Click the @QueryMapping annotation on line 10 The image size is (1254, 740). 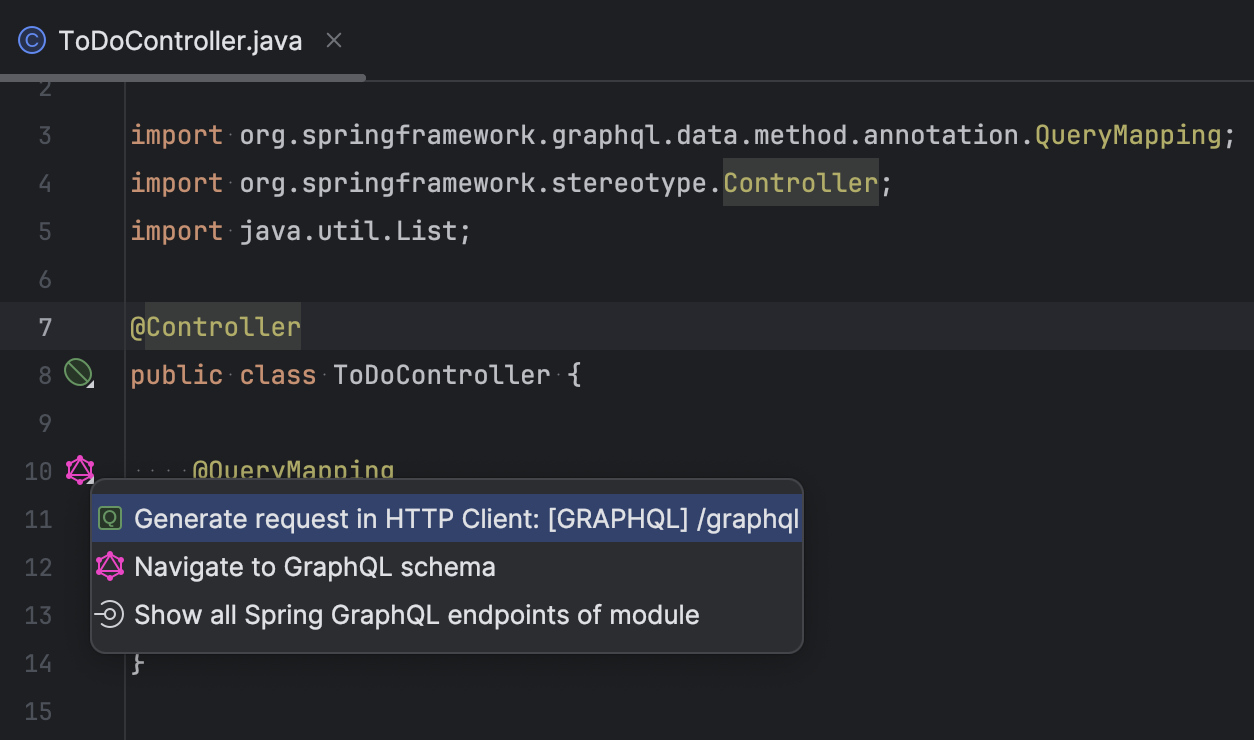(x=293, y=468)
